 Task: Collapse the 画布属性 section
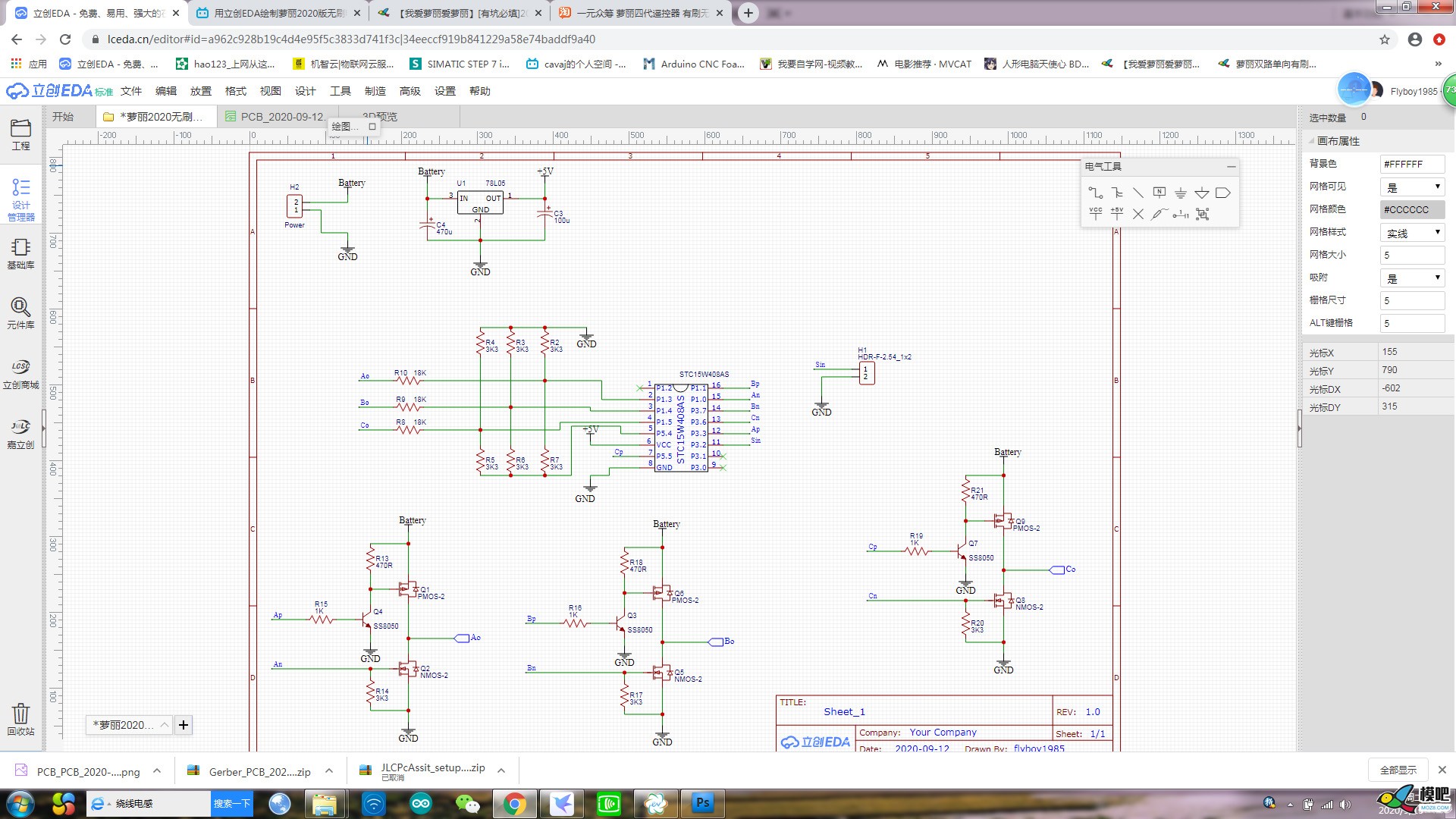1311,141
